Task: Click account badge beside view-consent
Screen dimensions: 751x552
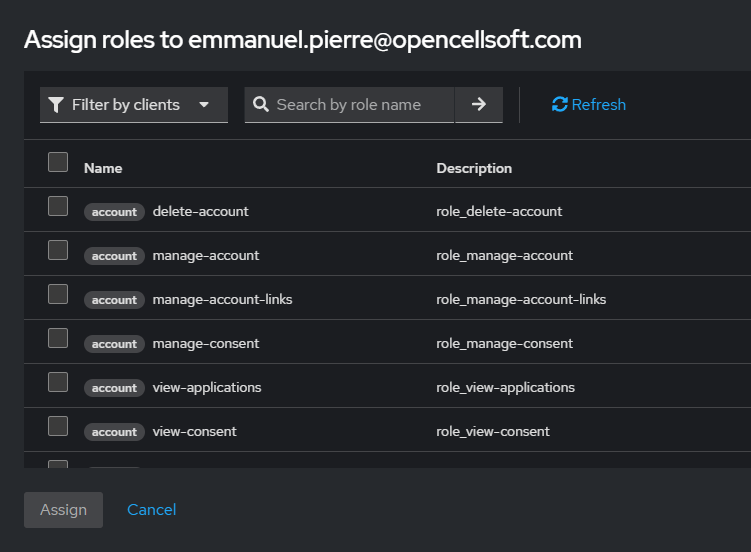Action: pos(114,432)
